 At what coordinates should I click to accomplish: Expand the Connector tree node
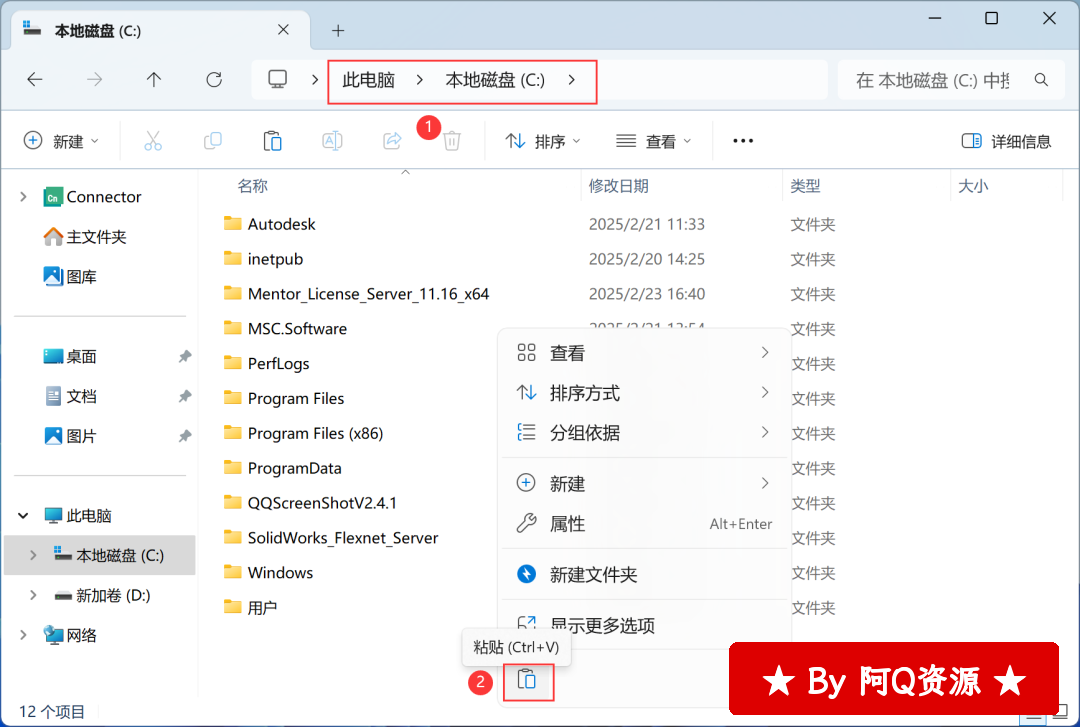(x=23, y=197)
